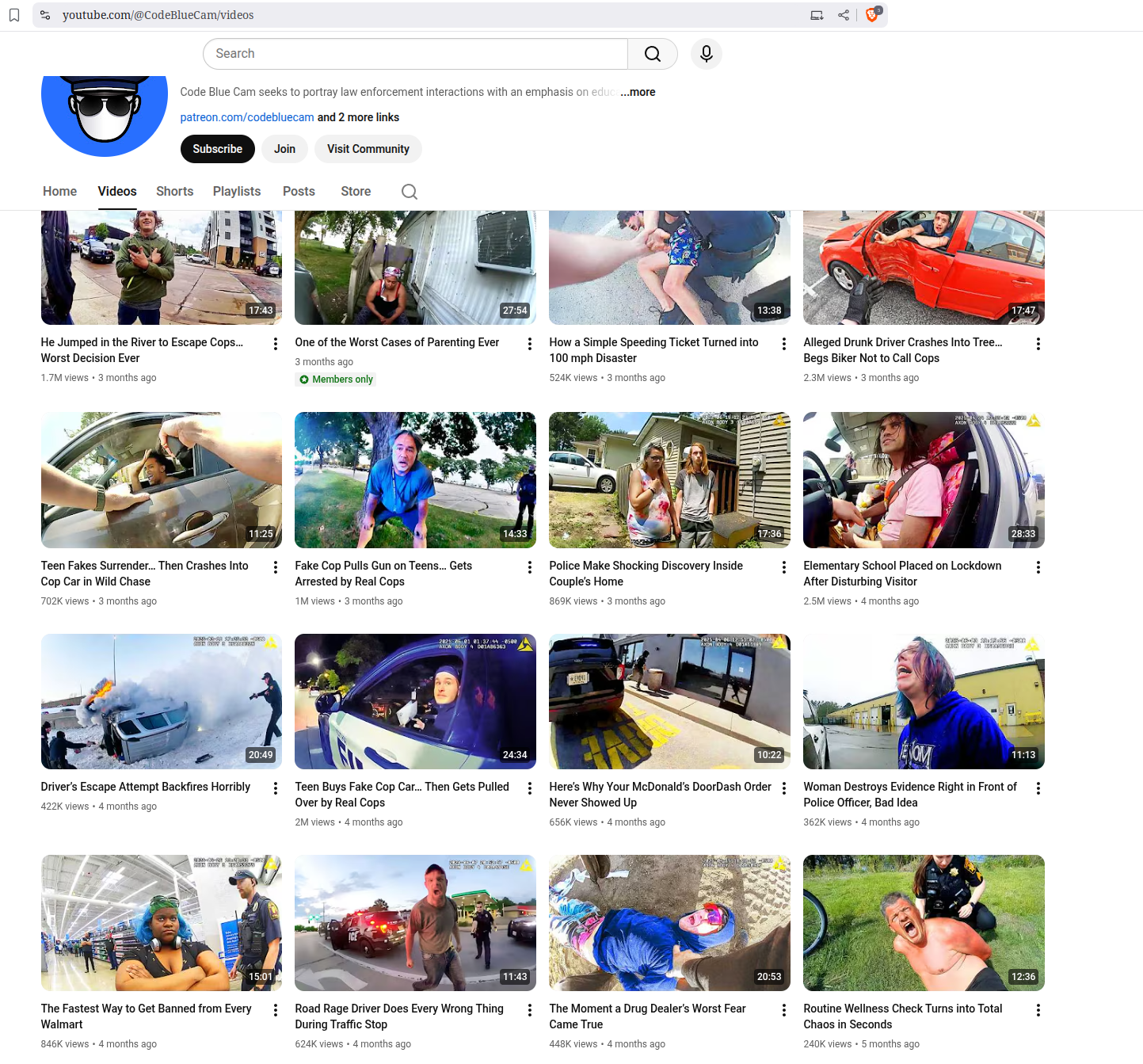Open 'Driver's Escape Attempt Backfires Horribly' title
Screen dimensions: 1143x1064
[x=146, y=787]
